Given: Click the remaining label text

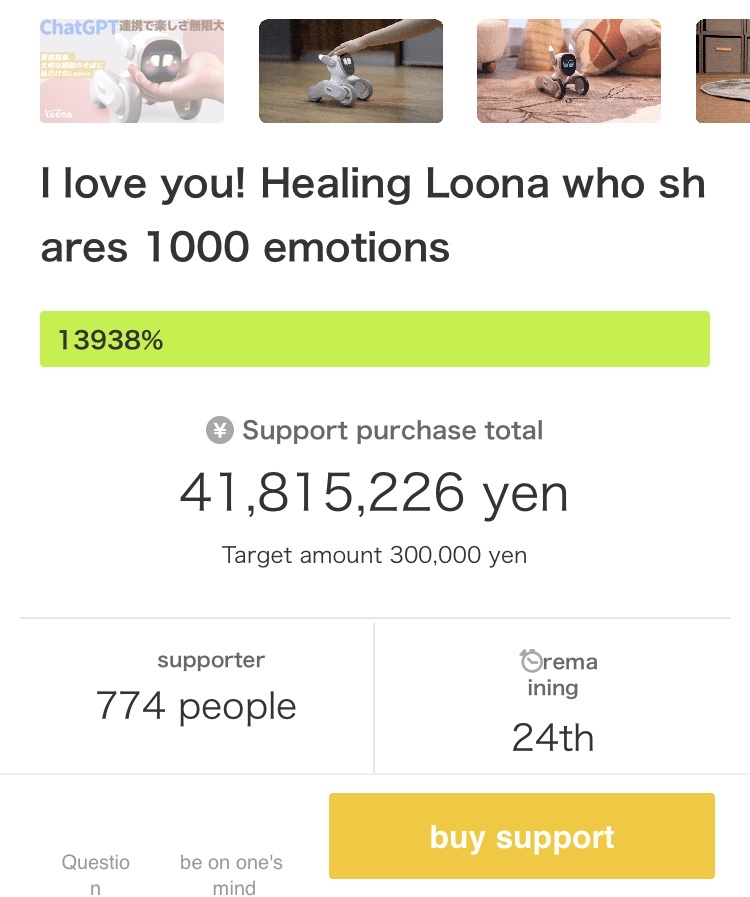Looking at the screenshot, I should [x=563, y=674].
